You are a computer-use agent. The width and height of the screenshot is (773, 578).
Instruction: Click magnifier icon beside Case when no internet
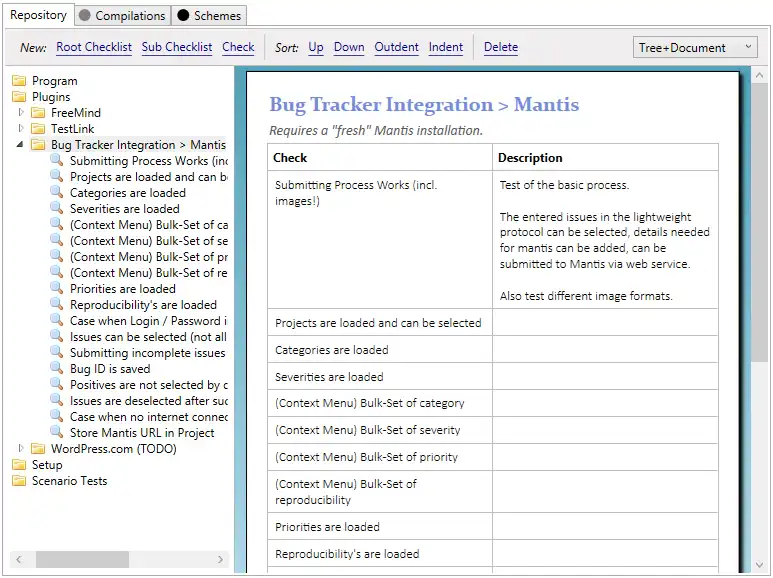[x=57, y=416]
